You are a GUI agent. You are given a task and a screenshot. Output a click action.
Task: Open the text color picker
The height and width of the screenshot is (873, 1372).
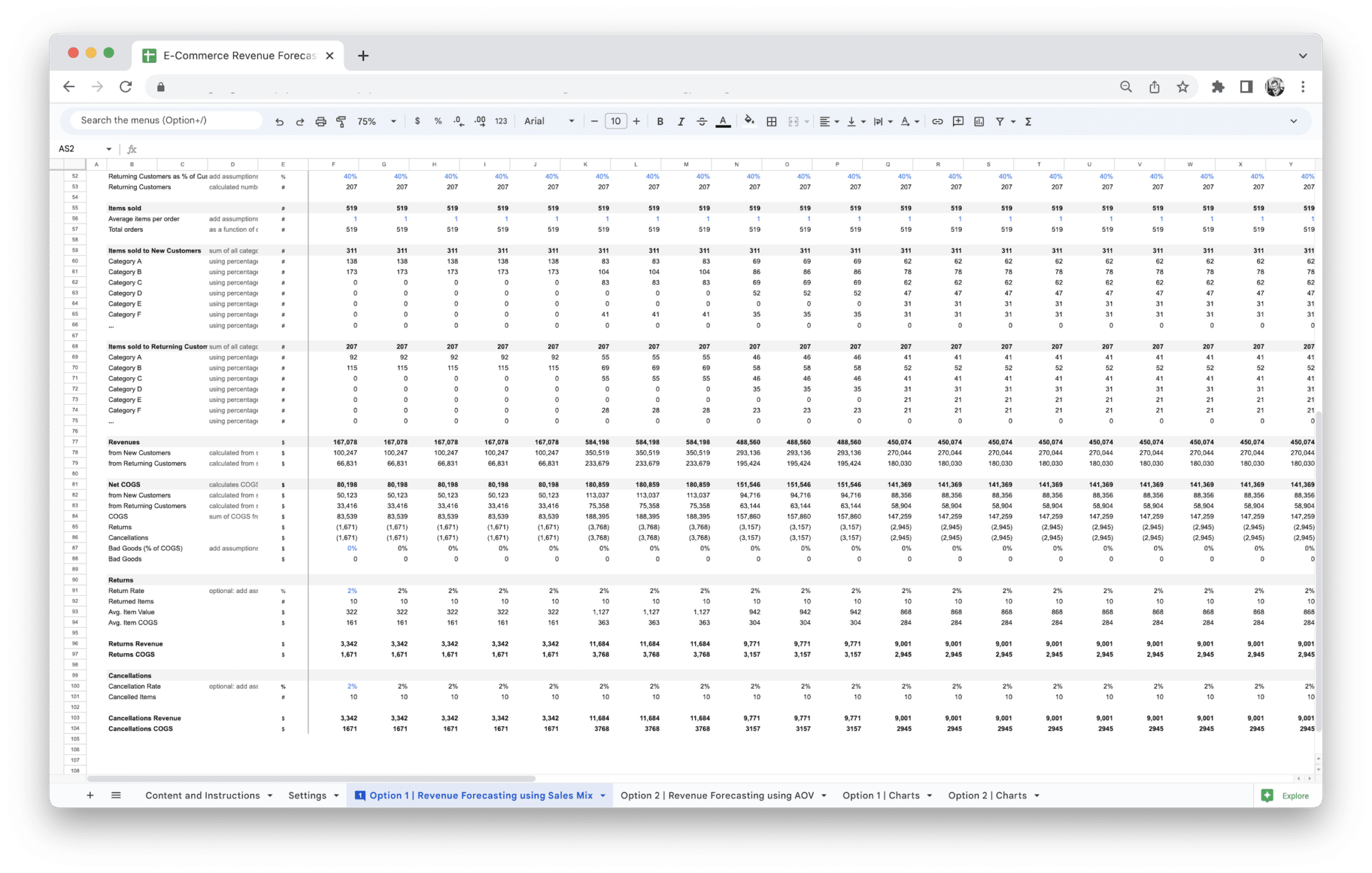722,121
